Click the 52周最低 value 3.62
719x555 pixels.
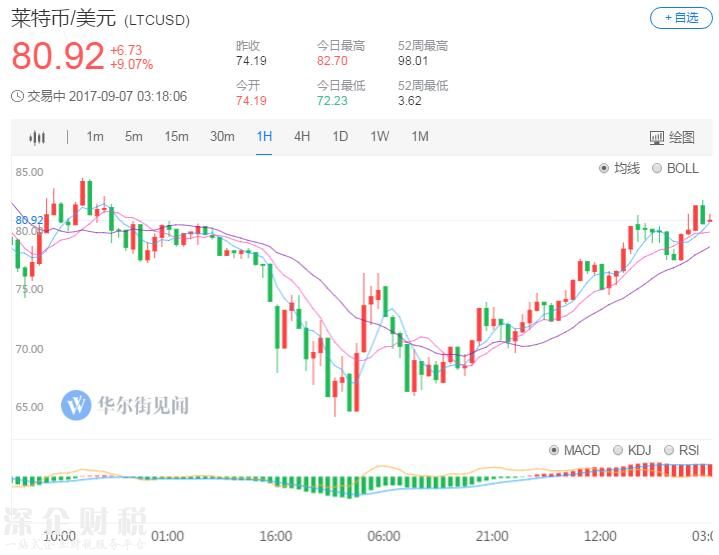[x=409, y=100]
